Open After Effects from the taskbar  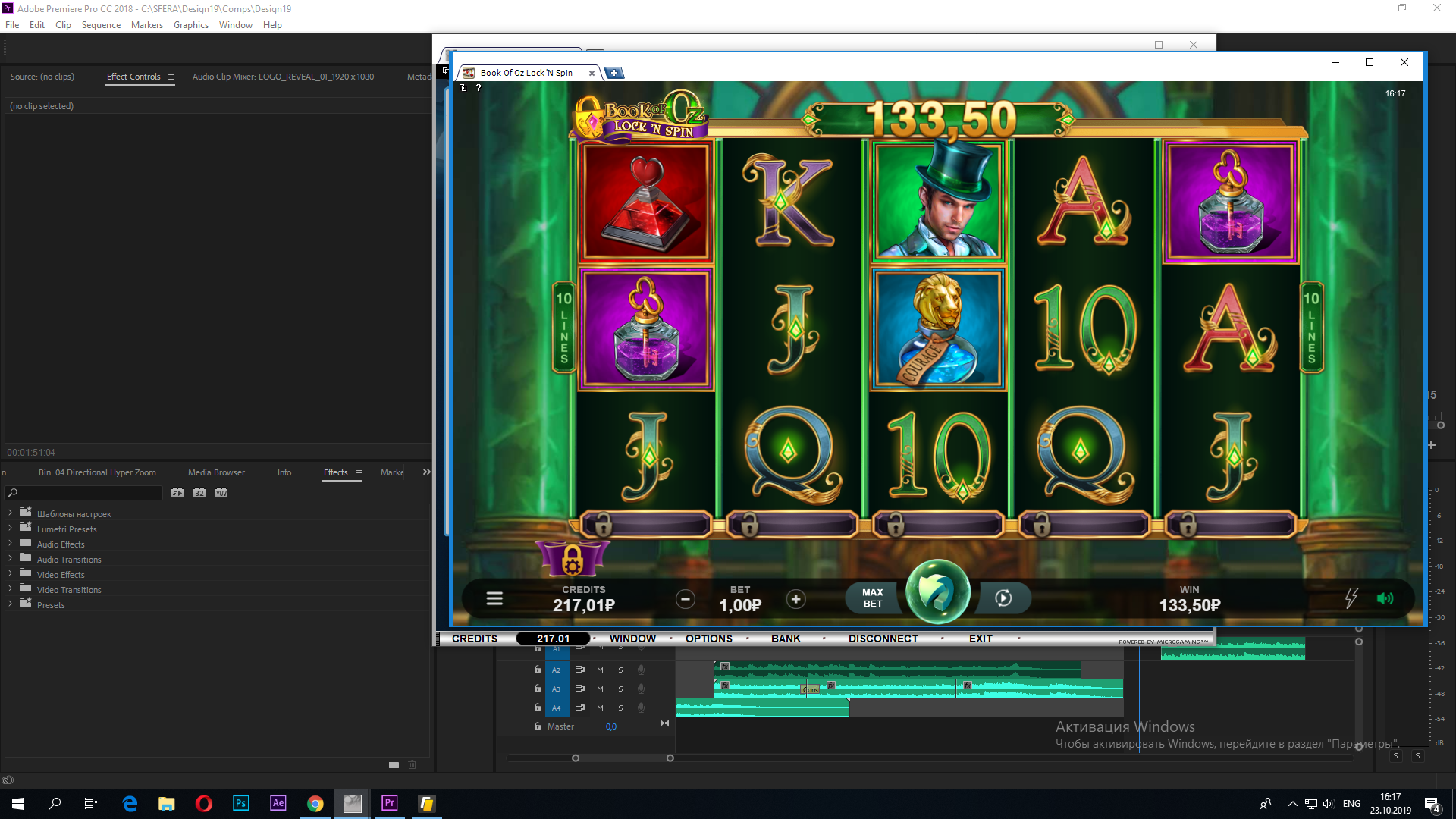coord(278,803)
